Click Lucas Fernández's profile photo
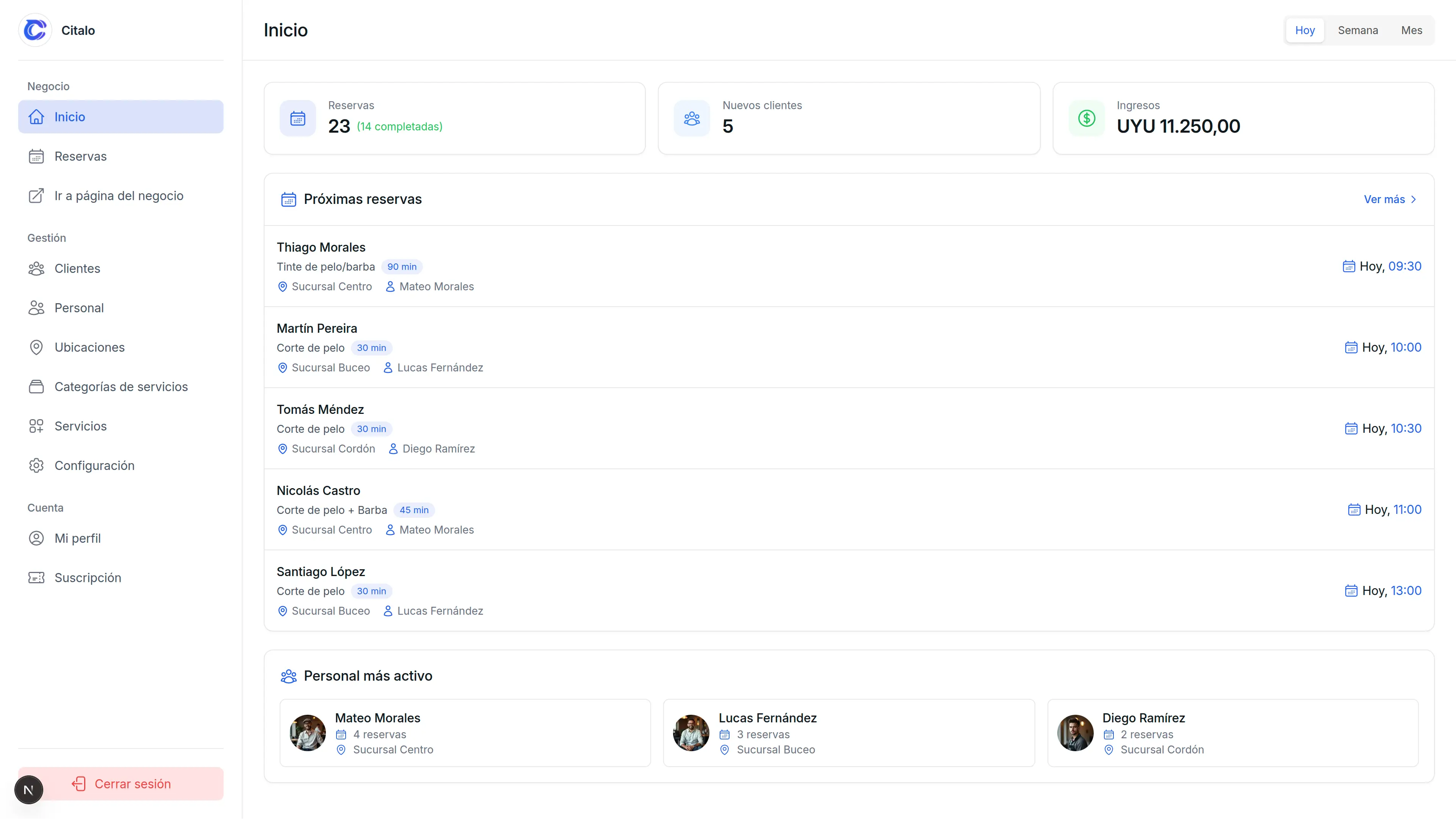Viewport: 1456px width, 819px height. coord(691,733)
